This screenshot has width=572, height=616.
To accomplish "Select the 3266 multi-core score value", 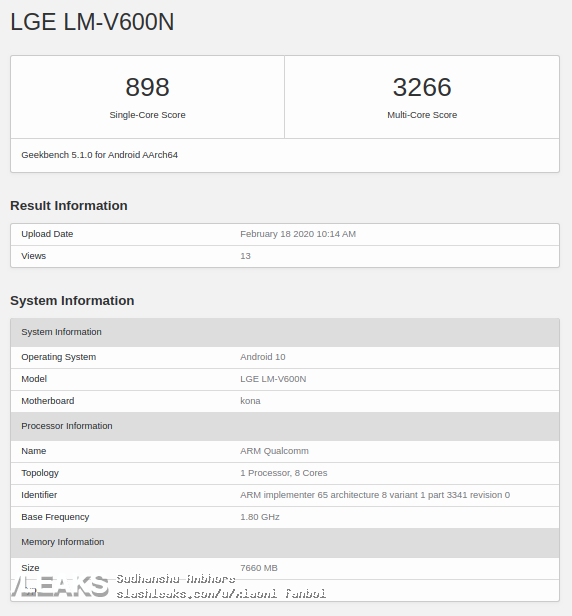I will (x=422, y=87).
